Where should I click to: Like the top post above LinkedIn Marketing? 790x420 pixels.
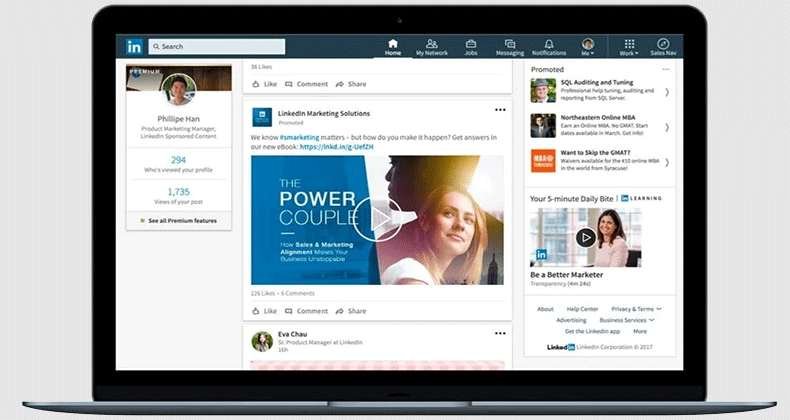point(265,84)
